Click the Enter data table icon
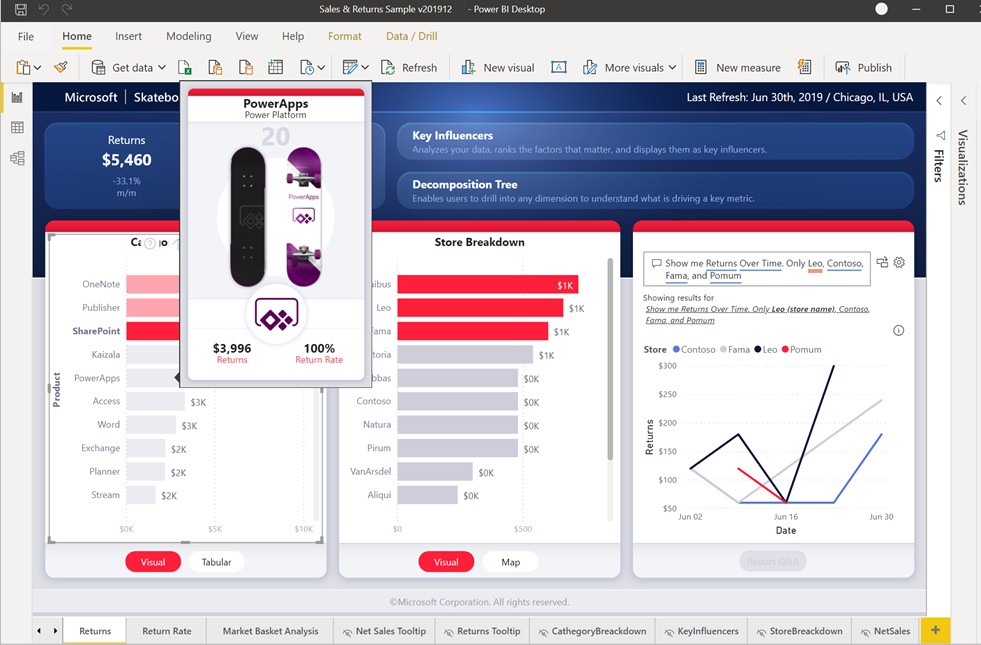Screen dimensions: 981x645 275,68
